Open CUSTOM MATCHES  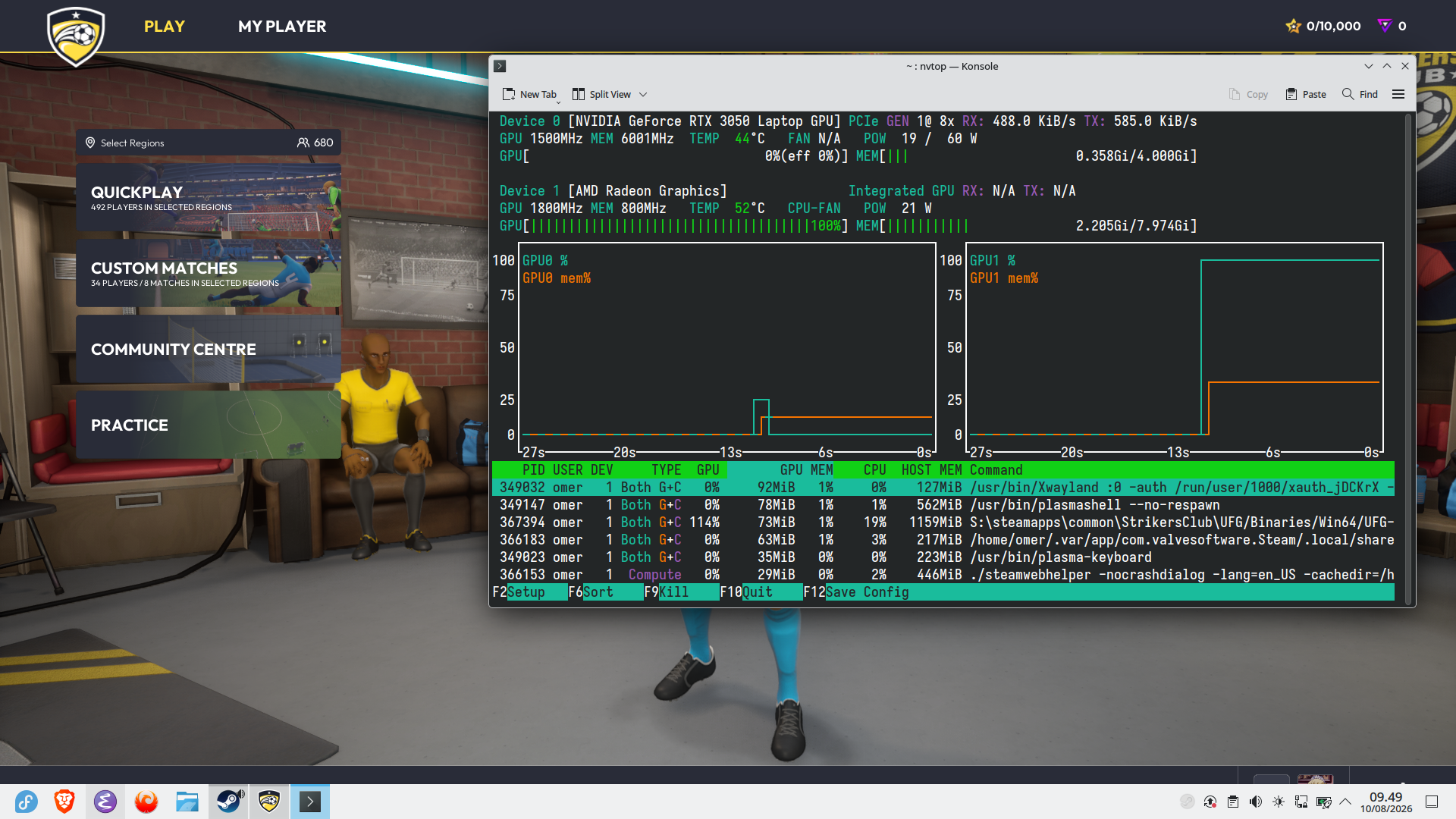209,274
